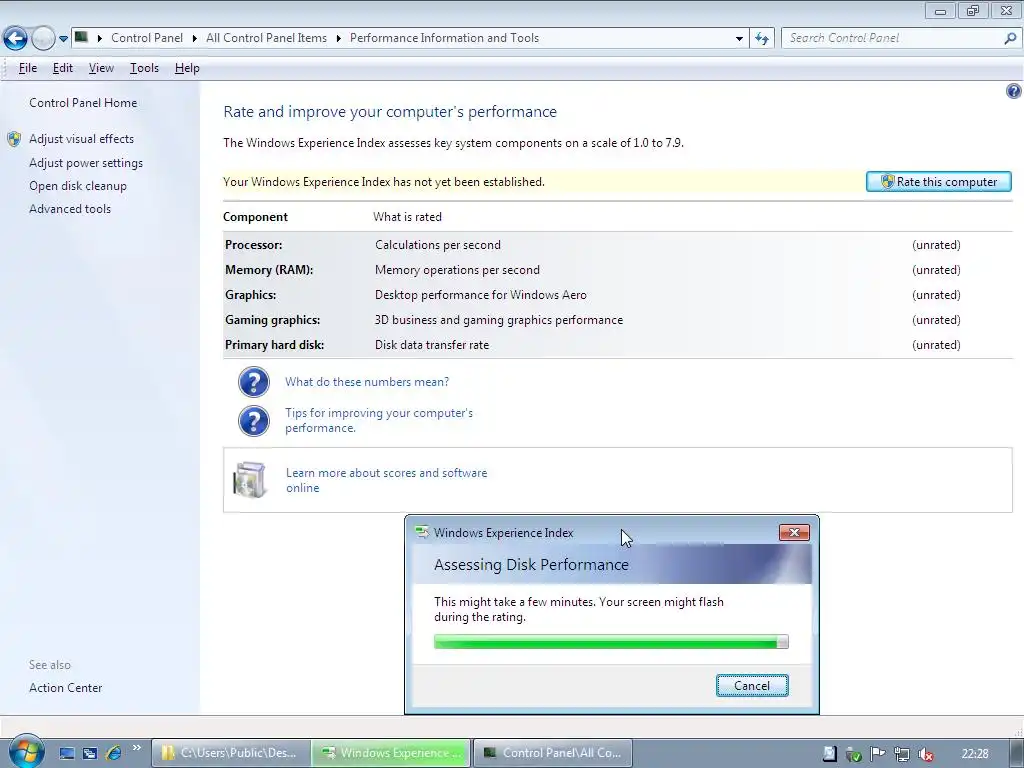Open the address bar history dropdown
Screen dimensions: 1024x768
739,39
